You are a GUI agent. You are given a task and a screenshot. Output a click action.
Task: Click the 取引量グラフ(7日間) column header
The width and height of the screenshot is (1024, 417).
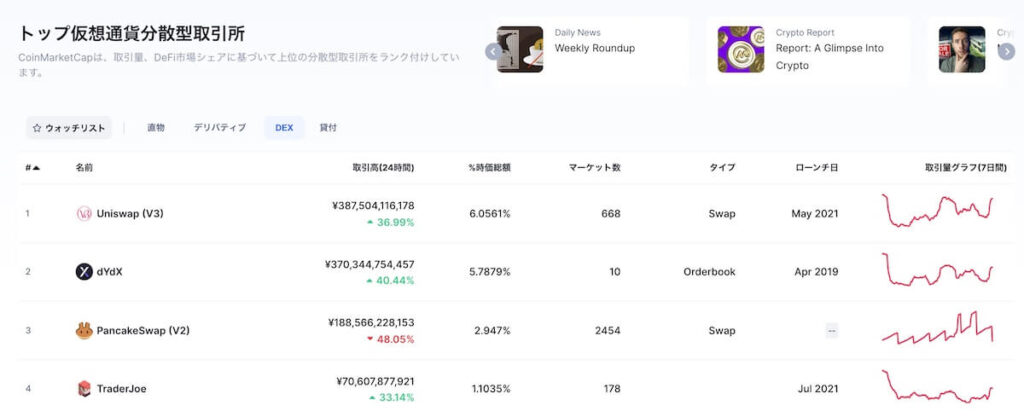(x=966, y=168)
